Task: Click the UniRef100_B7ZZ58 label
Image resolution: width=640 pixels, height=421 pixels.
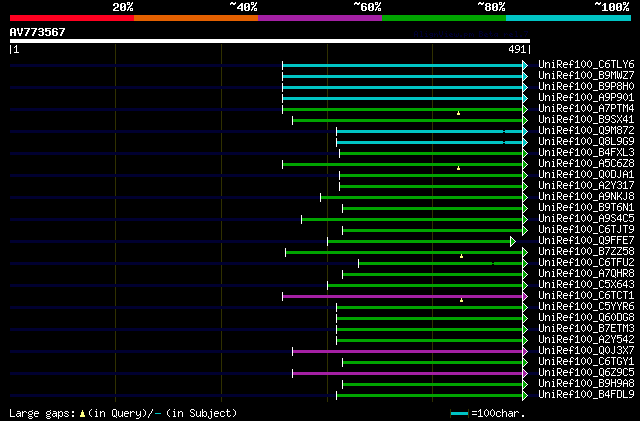Action: click(x=586, y=252)
